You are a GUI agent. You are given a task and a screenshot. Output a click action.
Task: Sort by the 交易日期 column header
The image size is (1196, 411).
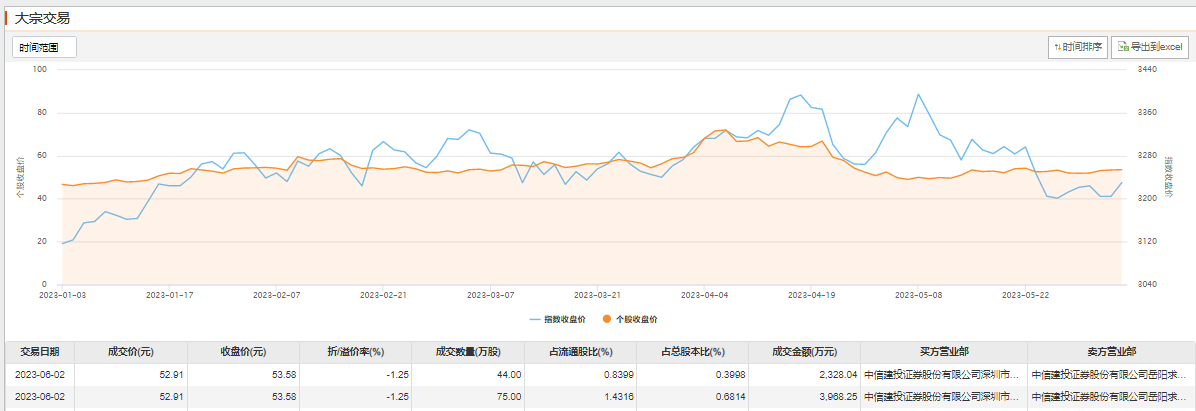(40, 352)
